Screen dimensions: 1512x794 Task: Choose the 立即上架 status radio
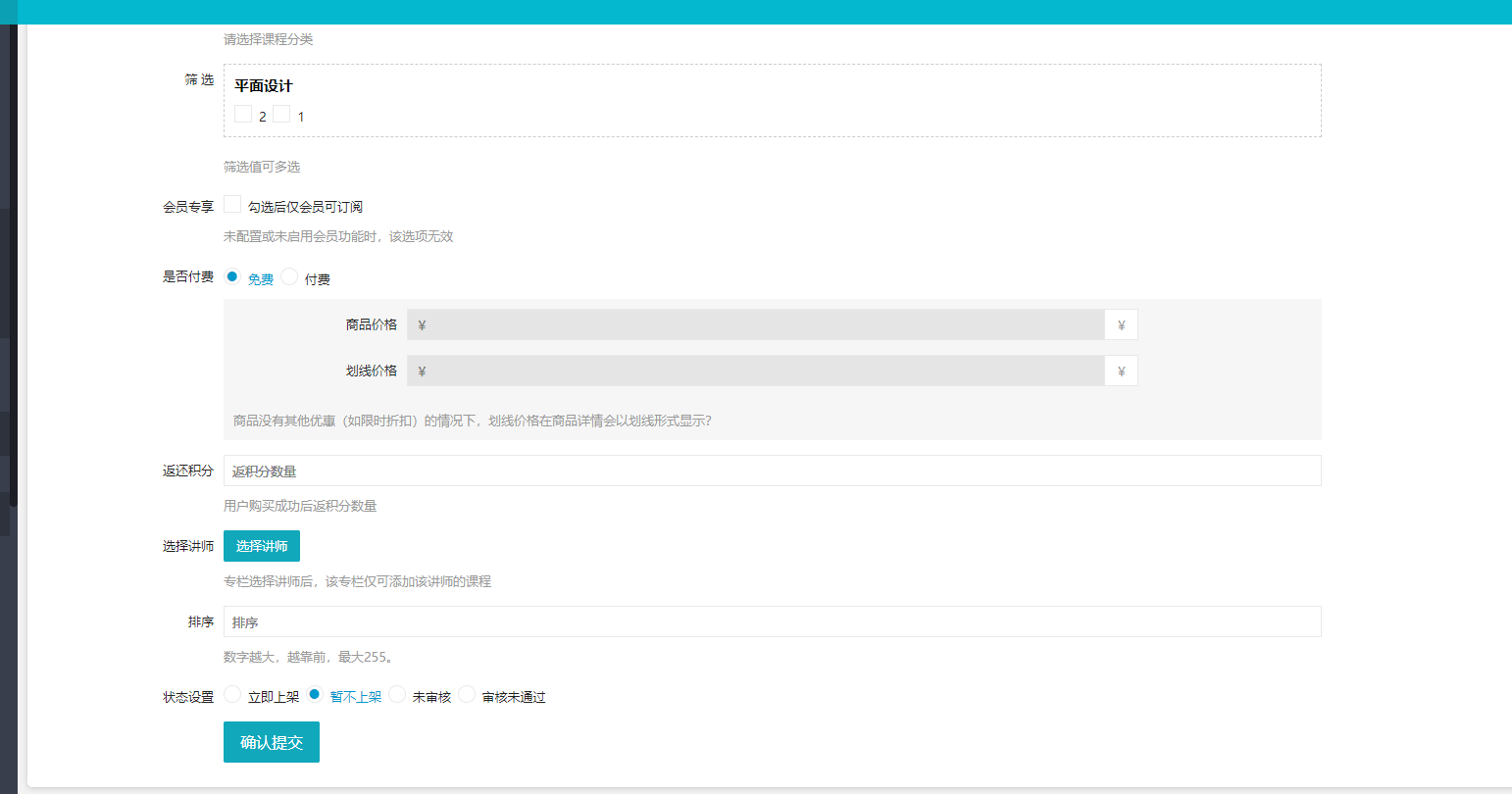point(232,694)
